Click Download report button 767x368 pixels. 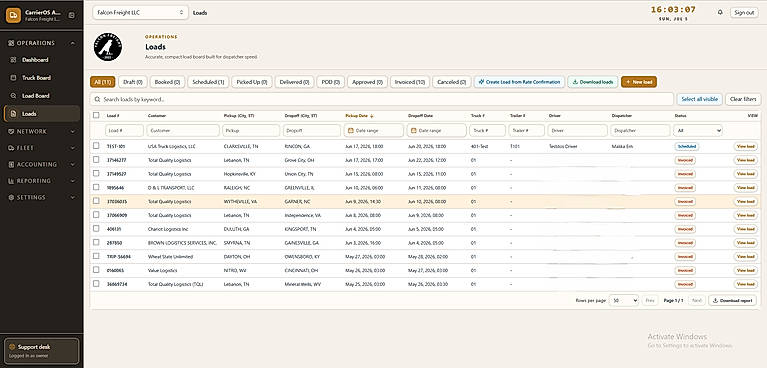(x=732, y=300)
